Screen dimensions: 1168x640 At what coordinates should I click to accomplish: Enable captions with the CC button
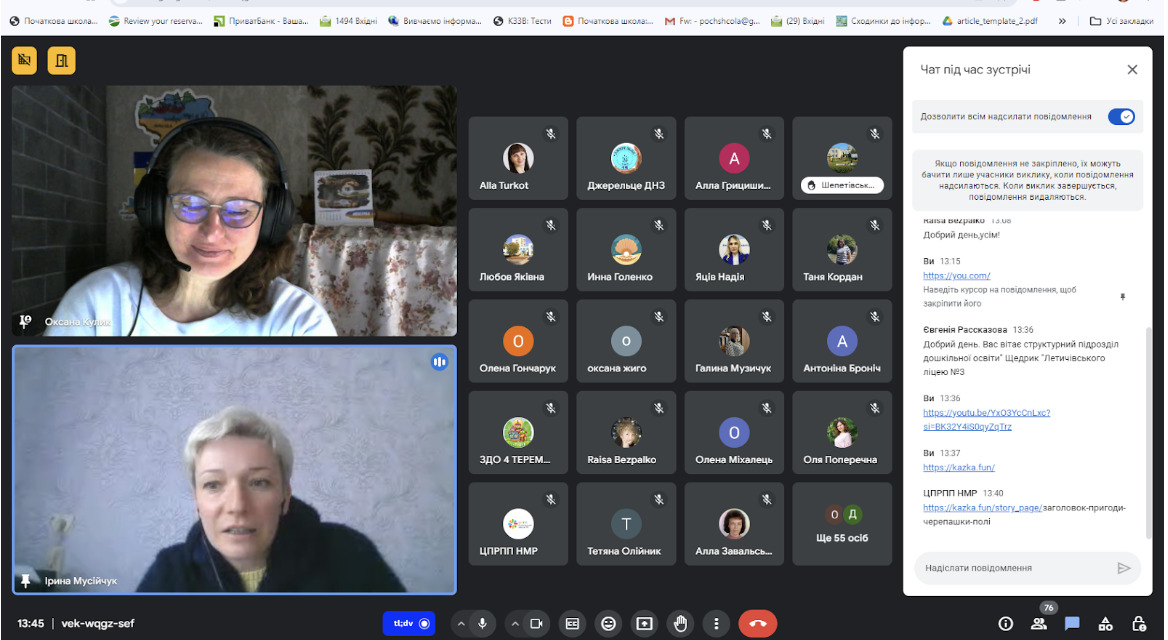coord(572,624)
